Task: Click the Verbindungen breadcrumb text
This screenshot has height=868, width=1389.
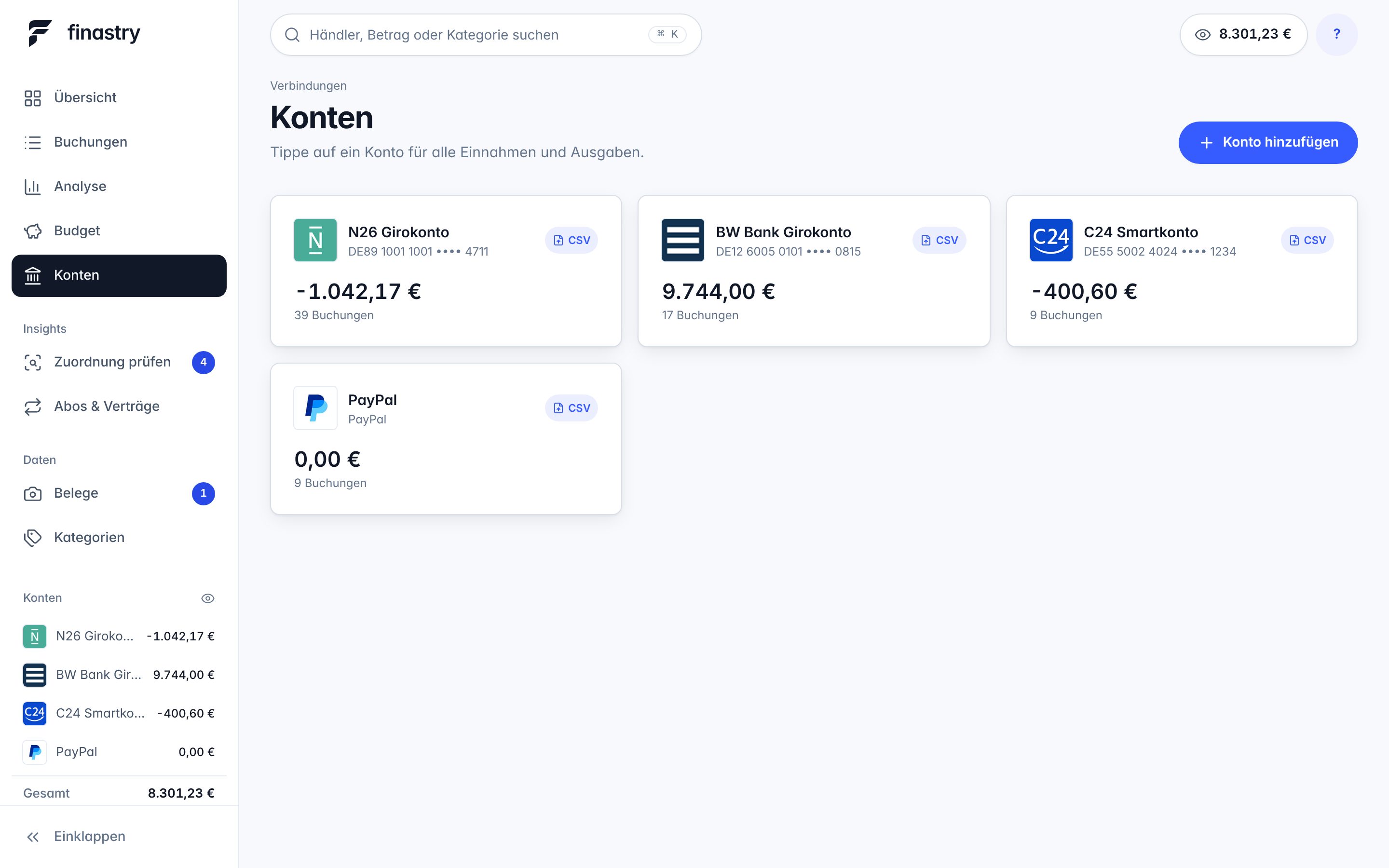Action: point(308,85)
